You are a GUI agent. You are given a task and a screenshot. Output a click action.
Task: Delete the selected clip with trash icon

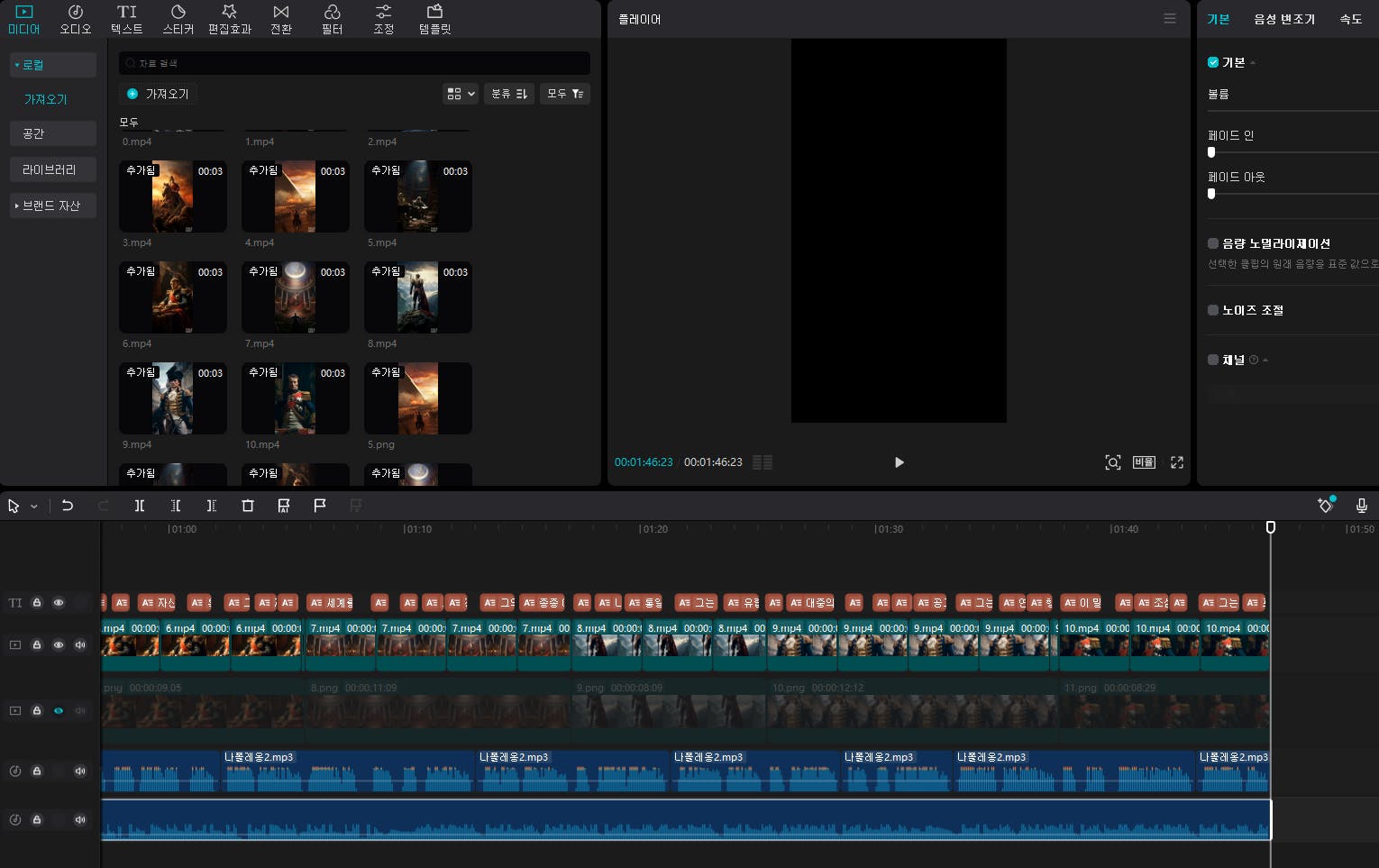[x=248, y=506]
